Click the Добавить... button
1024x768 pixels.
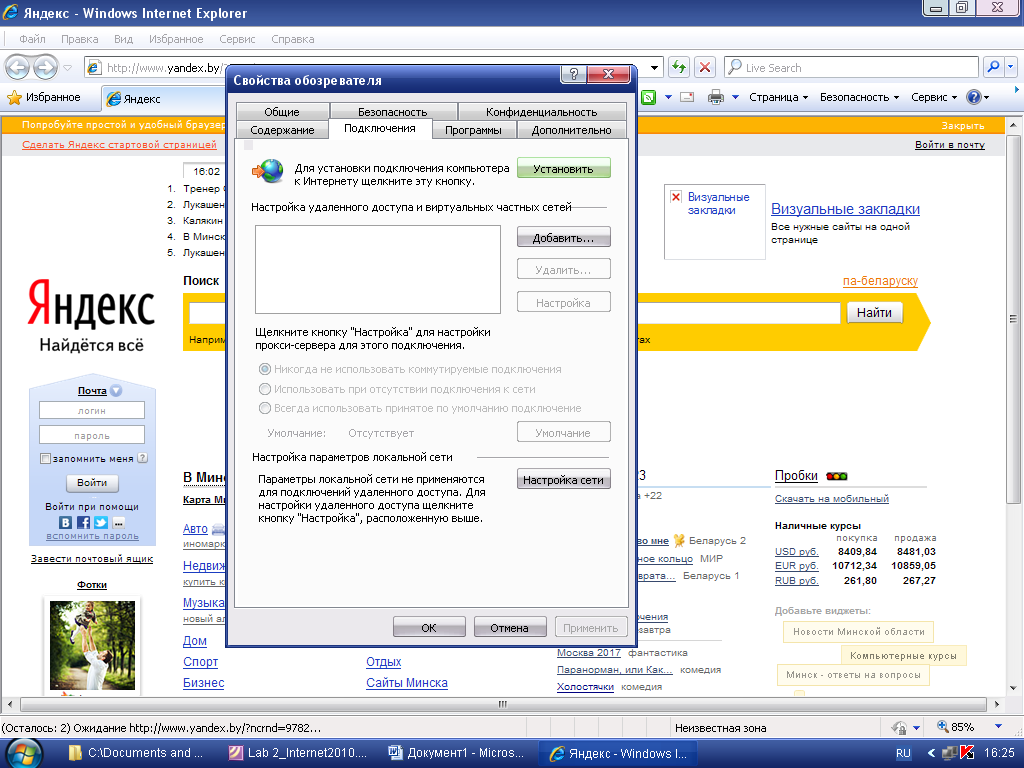[564, 238]
